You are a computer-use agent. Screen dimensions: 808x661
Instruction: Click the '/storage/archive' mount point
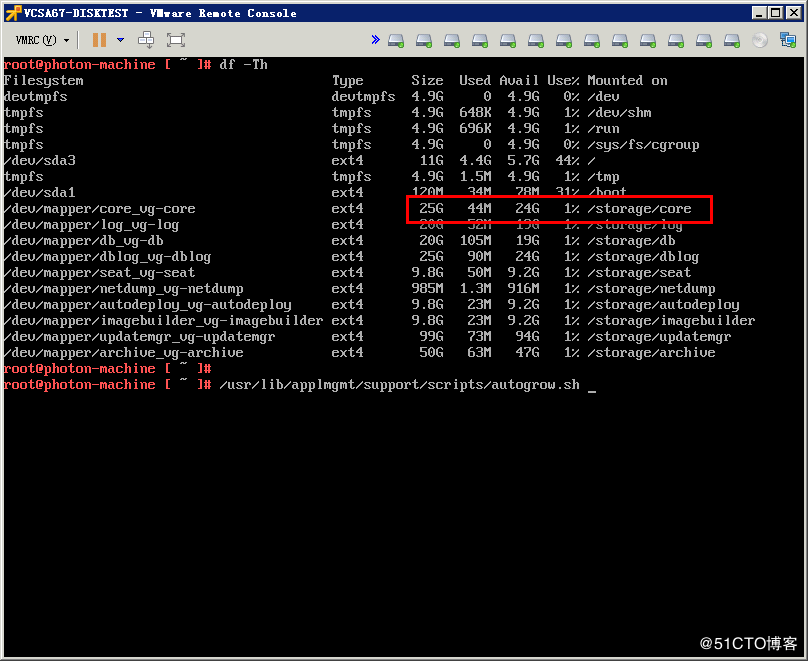click(651, 353)
